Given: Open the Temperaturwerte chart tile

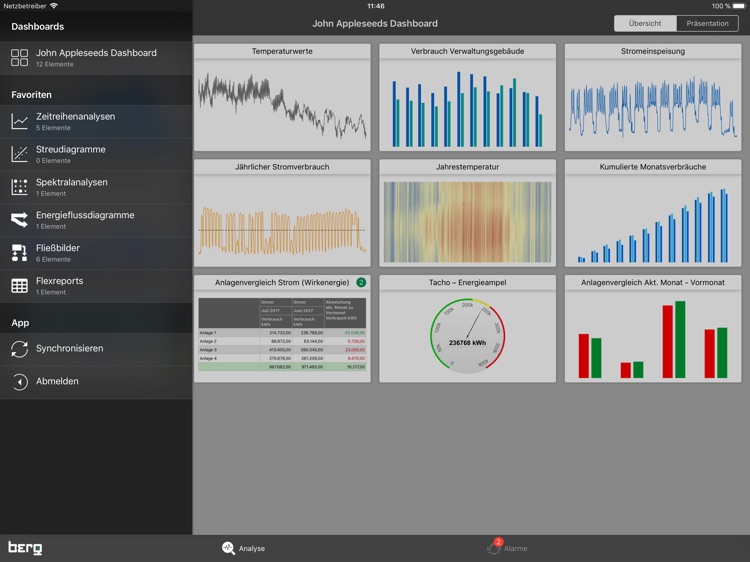Looking at the screenshot, I should [282, 98].
